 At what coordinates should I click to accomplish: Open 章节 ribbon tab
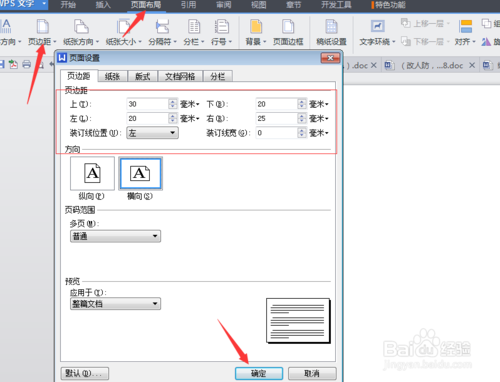pyautogui.click(x=294, y=5)
